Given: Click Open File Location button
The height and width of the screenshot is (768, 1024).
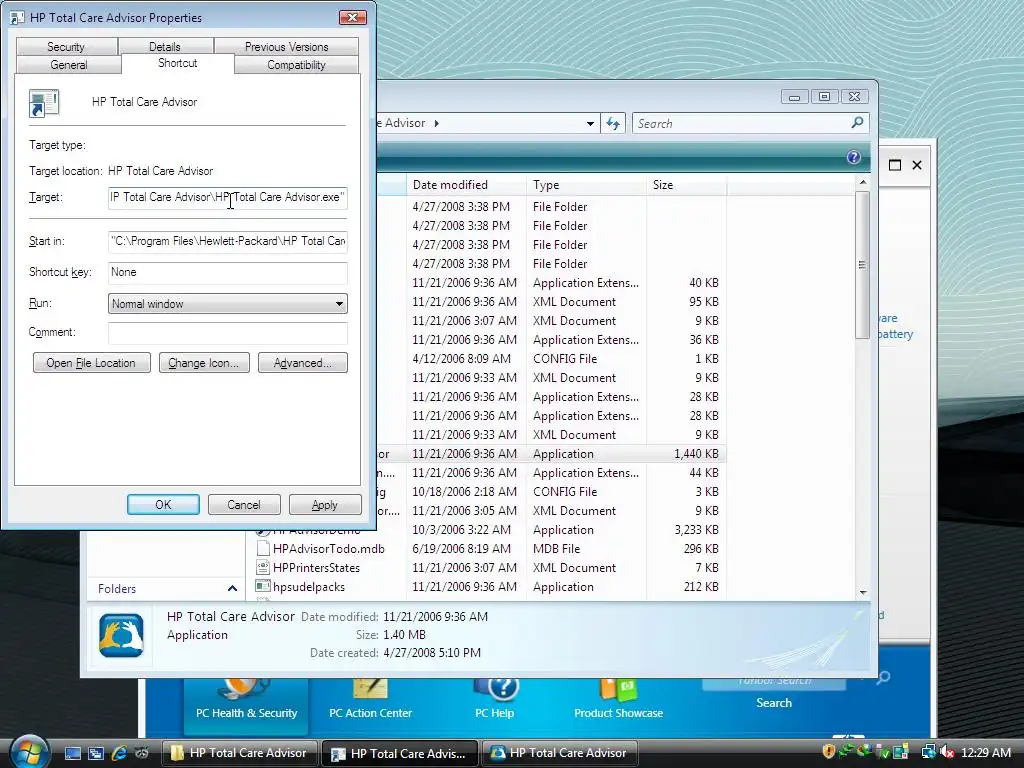Looking at the screenshot, I should click(91, 363).
